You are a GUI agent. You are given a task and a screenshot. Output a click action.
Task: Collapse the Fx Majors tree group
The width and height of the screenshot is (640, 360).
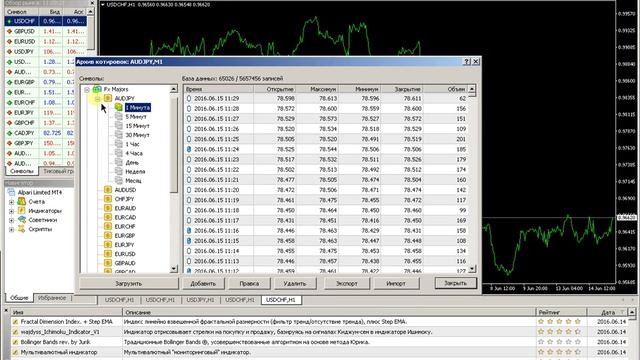pyautogui.click(x=87, y=89)
